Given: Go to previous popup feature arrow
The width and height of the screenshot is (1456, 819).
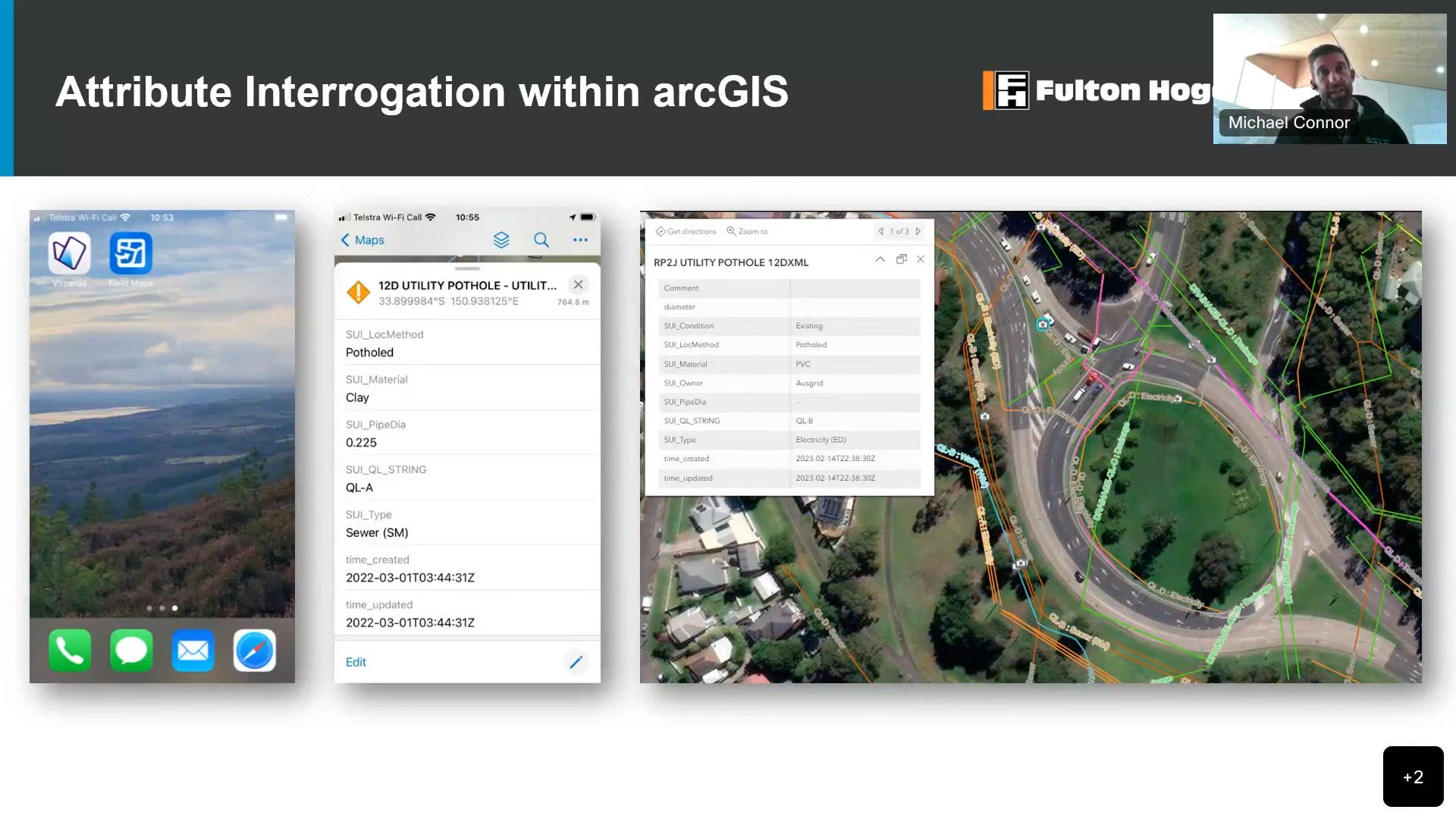Looking at the screenshot, I should pyautogui.click(x=880, y=231).
